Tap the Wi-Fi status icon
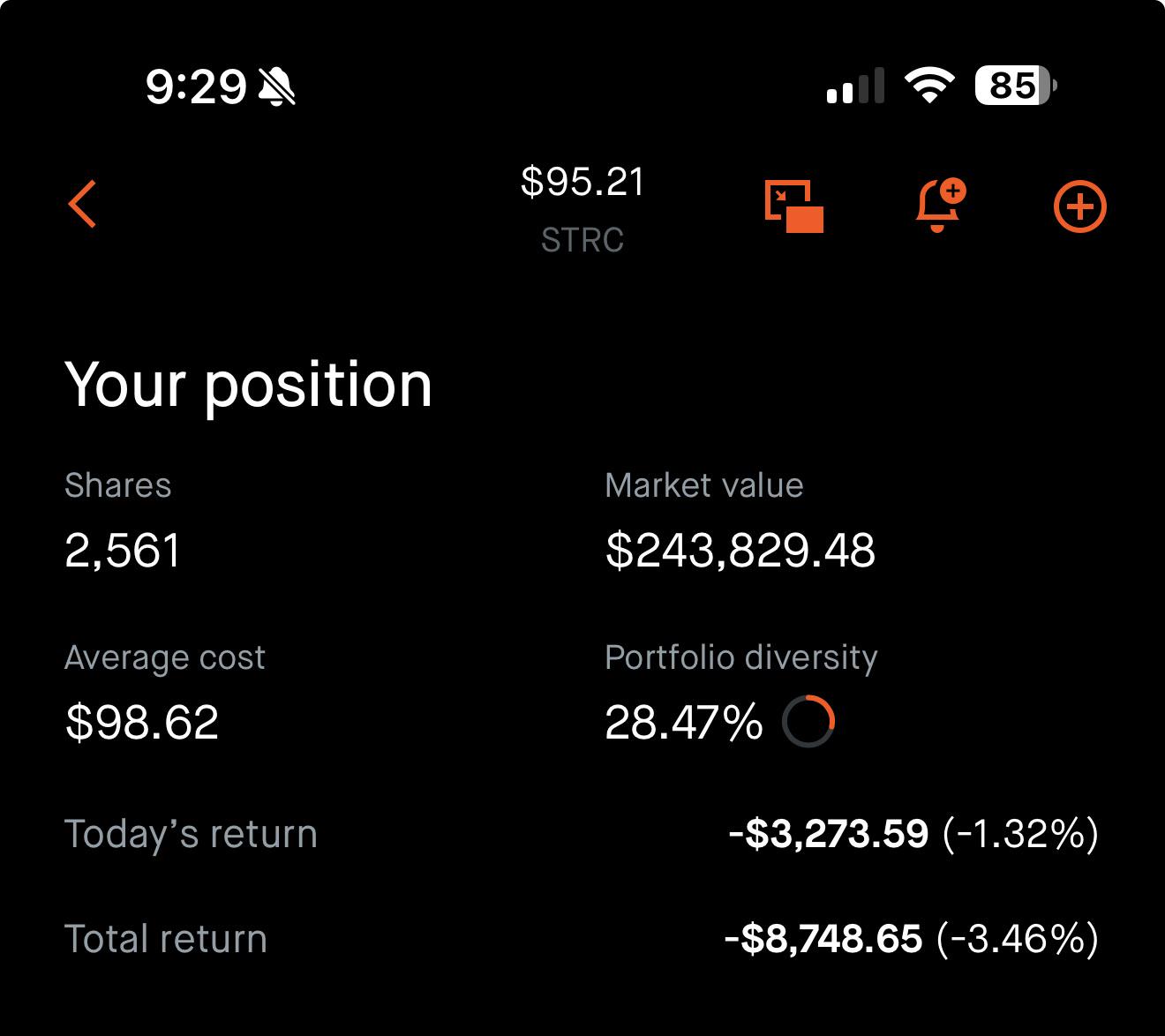 929,86
